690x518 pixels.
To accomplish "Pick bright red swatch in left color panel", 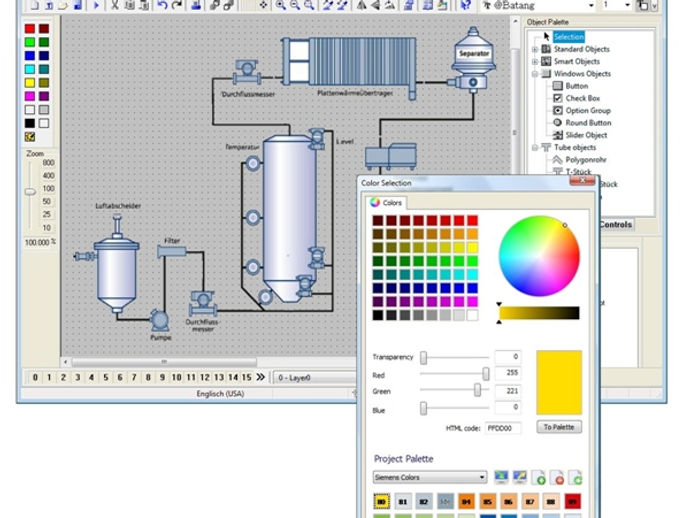I will pyautogui.click(x=30, y=29).
